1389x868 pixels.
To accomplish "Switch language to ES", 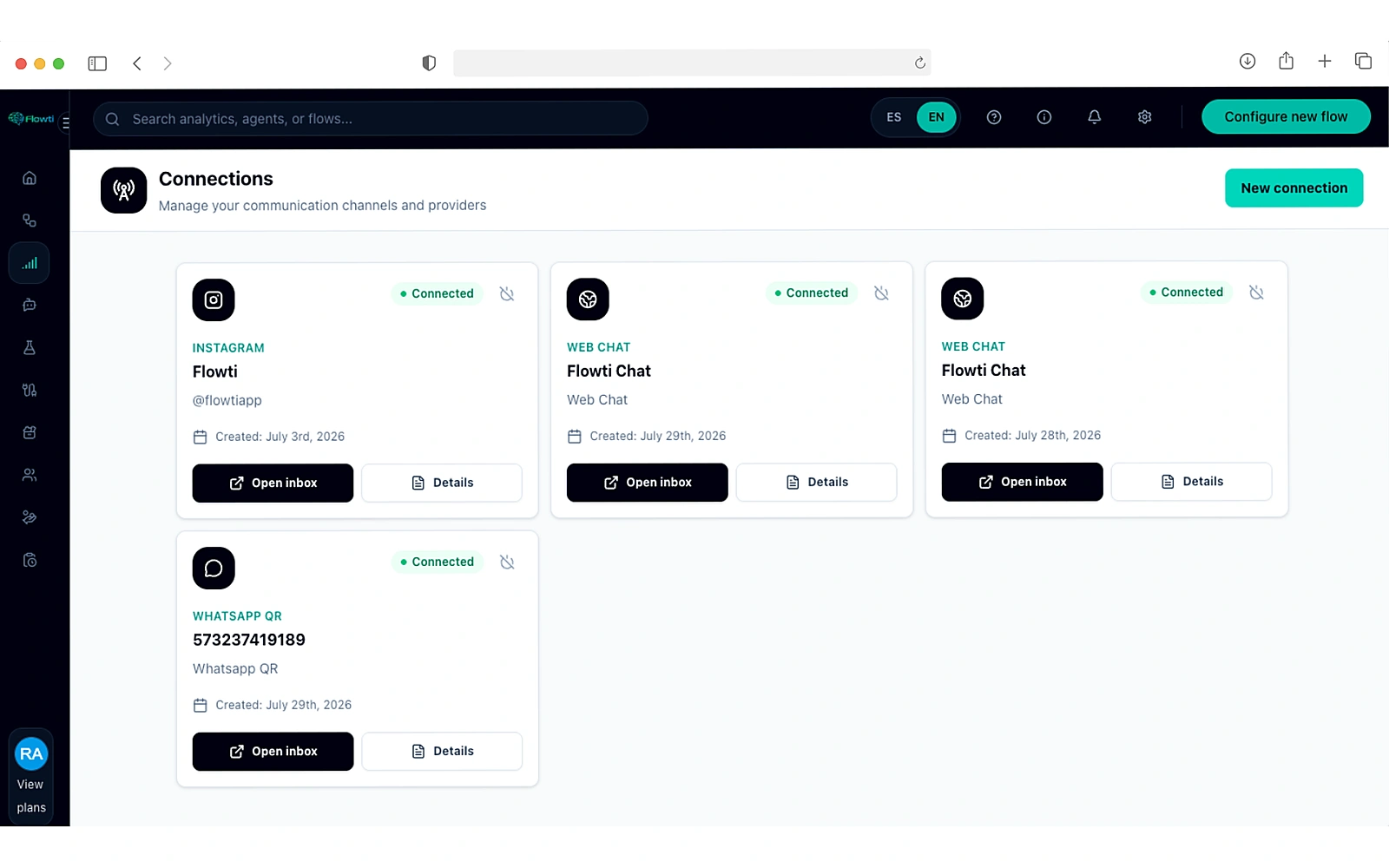I will point(894,117).
